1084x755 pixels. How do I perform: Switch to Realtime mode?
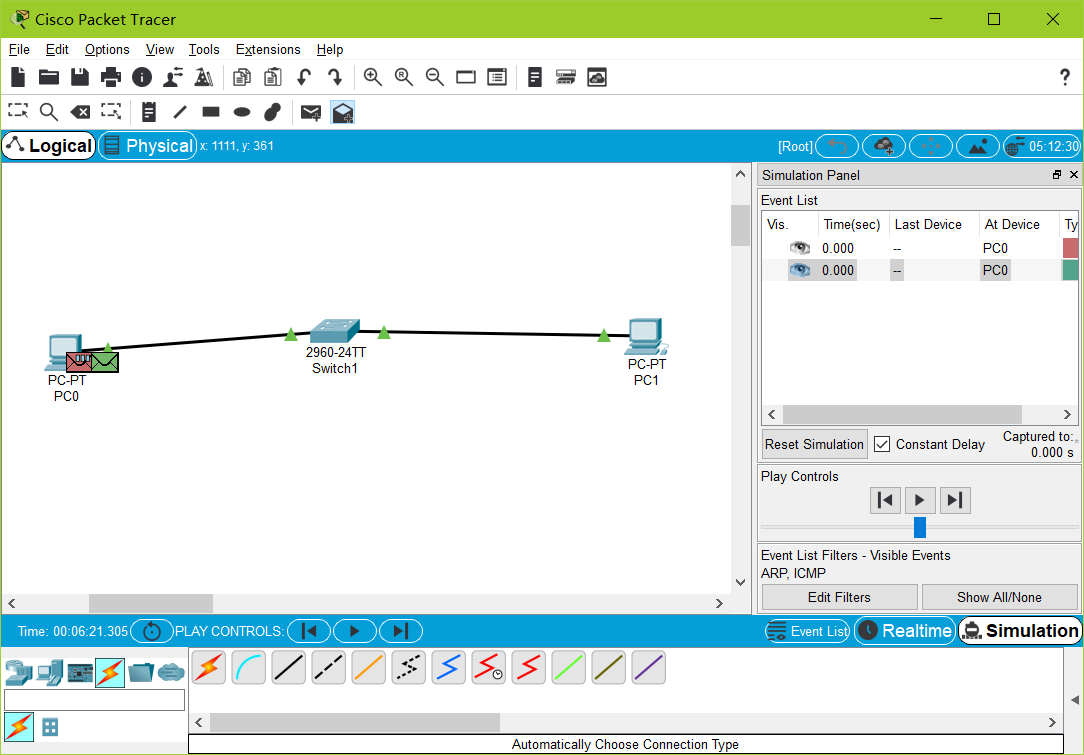(905, 631)
